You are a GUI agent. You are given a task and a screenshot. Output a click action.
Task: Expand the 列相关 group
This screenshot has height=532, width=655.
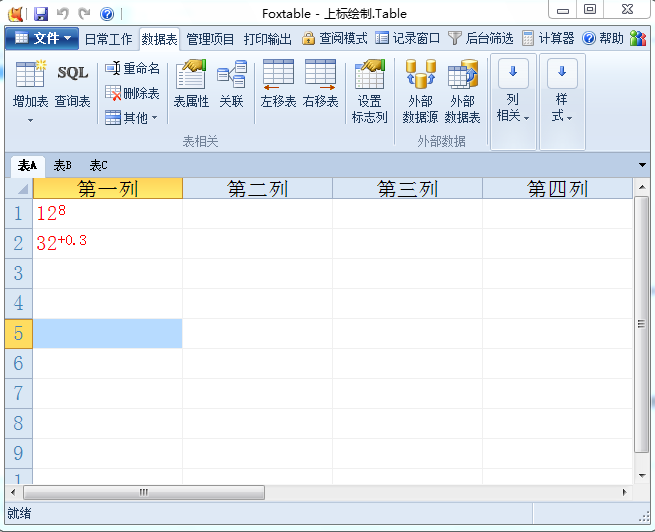coord(513,101)
